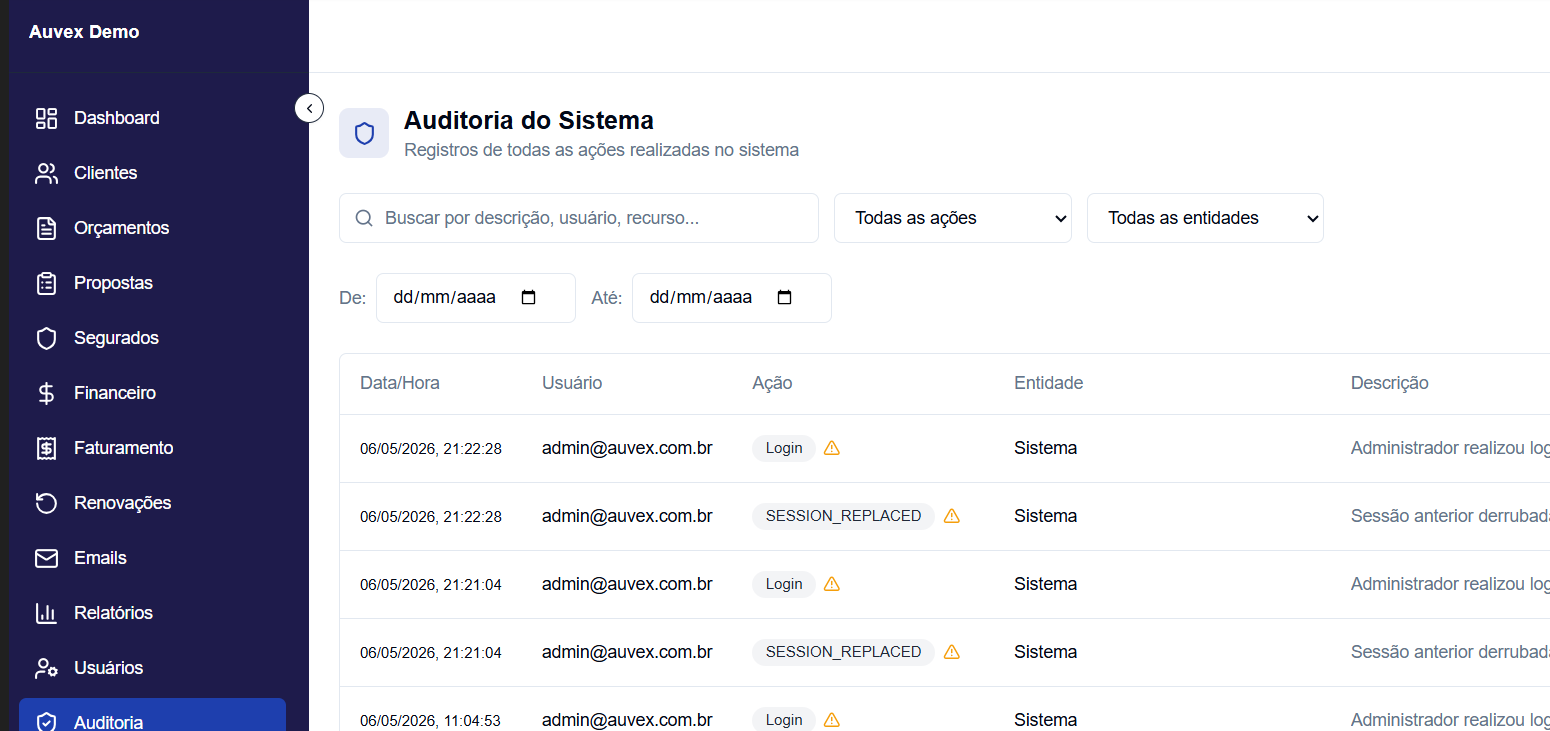Screen dimensions: 1550x731
Task: Click warning icon on 21:21:04 SESSION_REPLACED row
Action: tap(952, 652)
